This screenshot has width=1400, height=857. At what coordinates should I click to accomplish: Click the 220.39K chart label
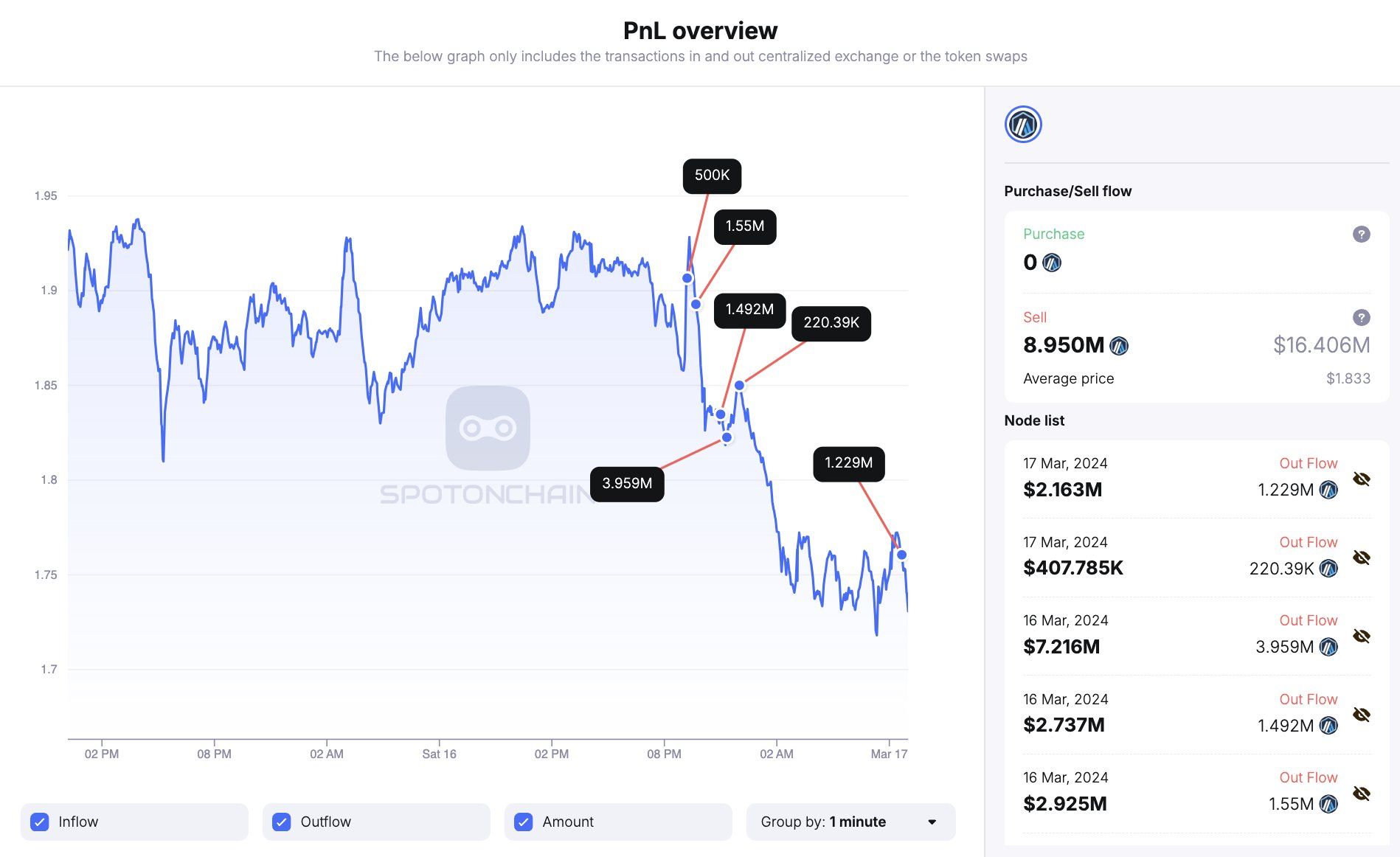[831, 323]
